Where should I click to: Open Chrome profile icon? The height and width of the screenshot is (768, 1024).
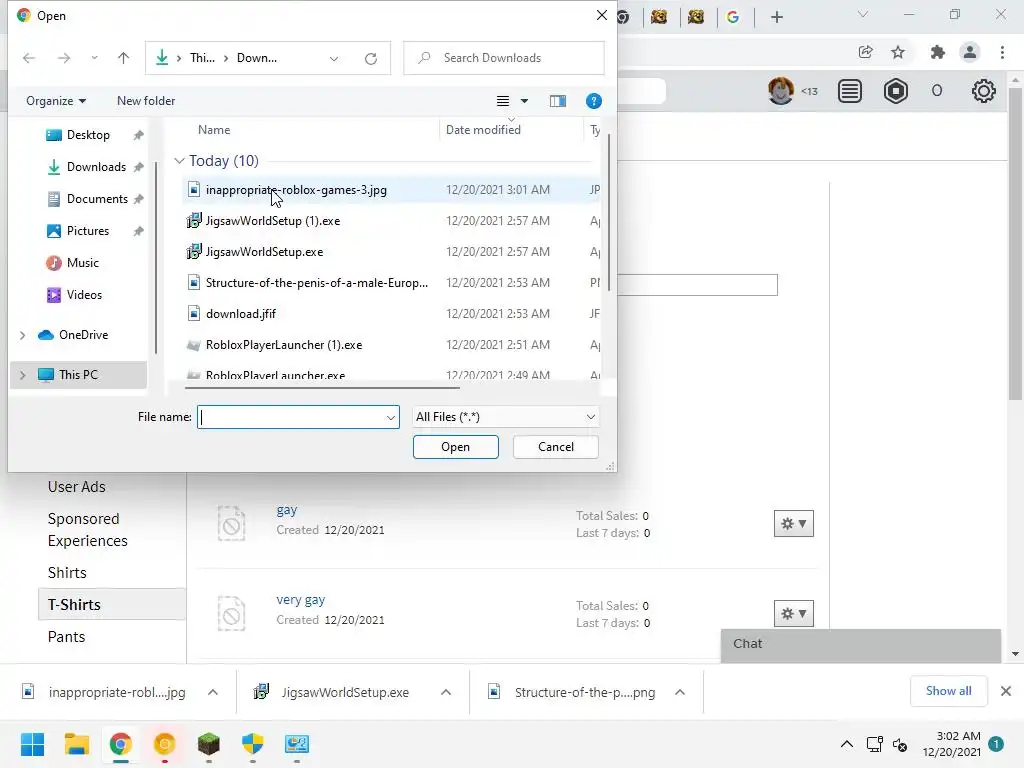click(x=970, y=52)
